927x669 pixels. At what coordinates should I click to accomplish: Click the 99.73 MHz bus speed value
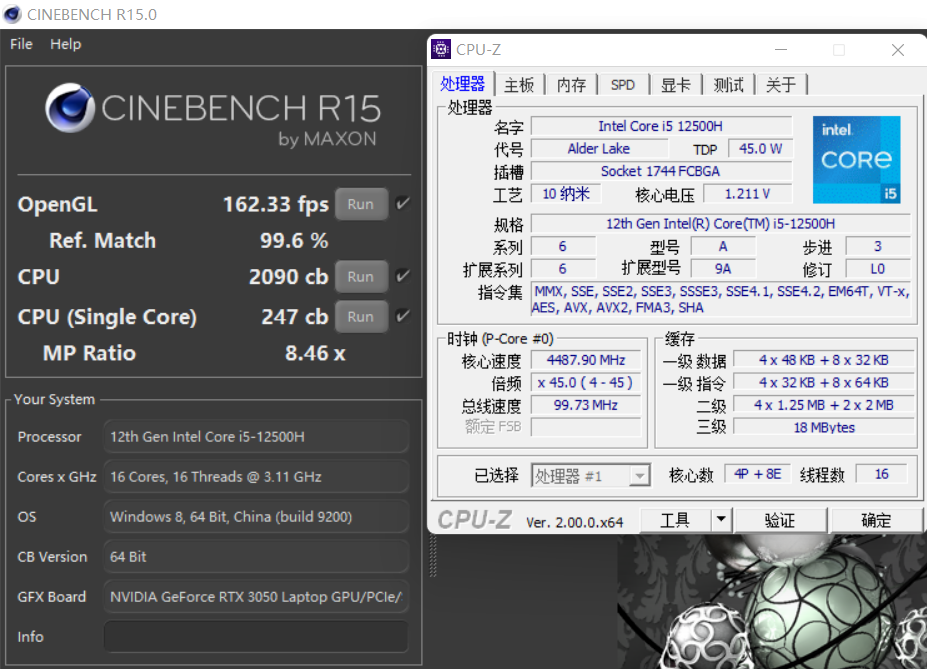586,405
